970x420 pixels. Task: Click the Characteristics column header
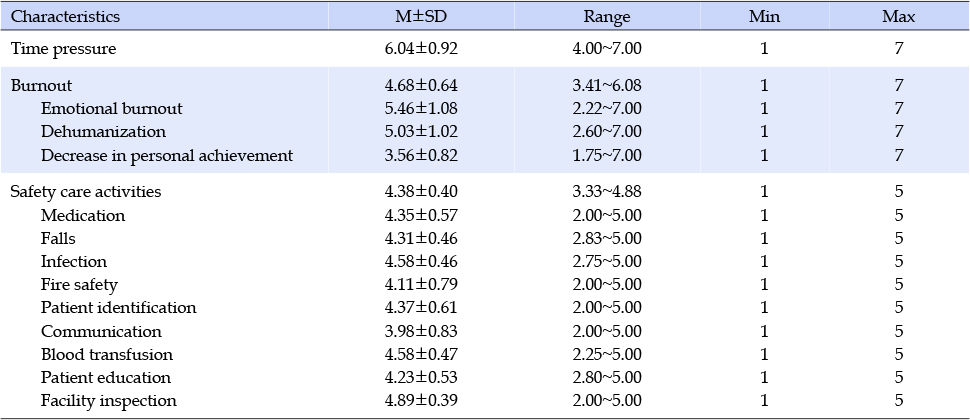click(66, 17)
